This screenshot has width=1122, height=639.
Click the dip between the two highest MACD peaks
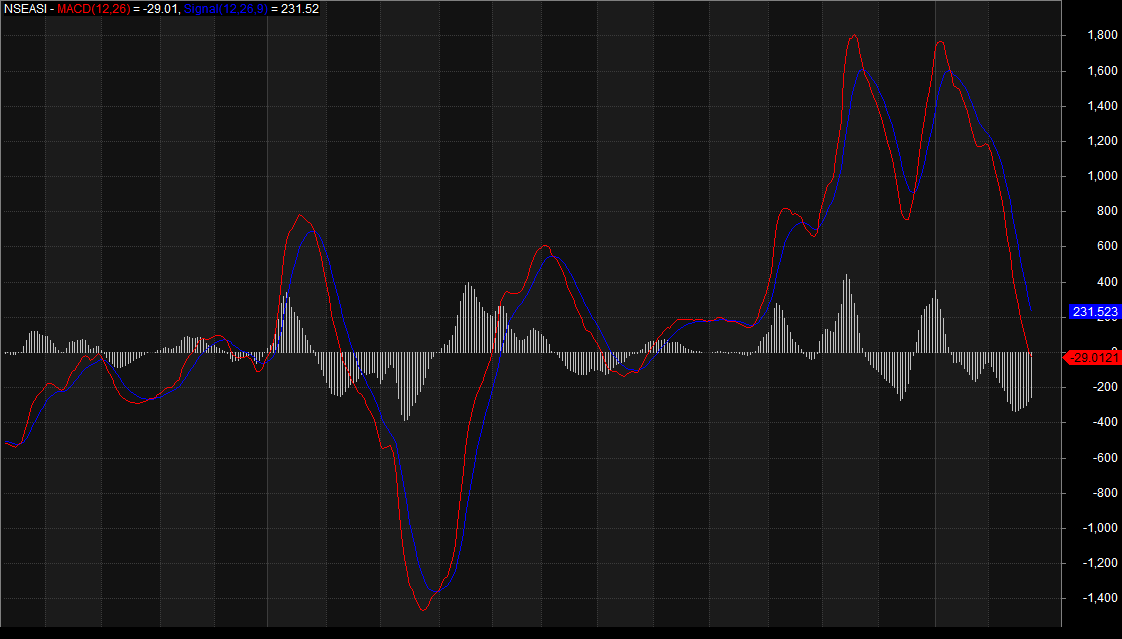(905, 218)
